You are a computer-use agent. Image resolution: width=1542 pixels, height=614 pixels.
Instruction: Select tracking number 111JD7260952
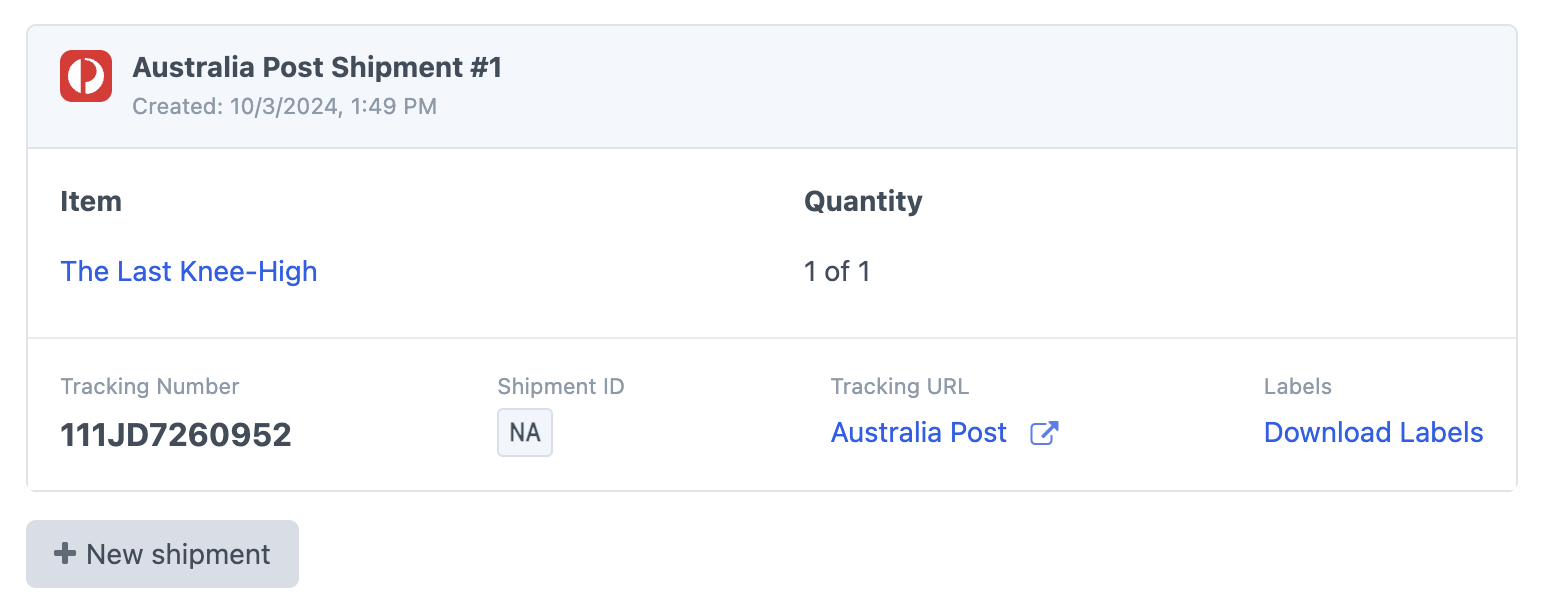coord(176,435)
